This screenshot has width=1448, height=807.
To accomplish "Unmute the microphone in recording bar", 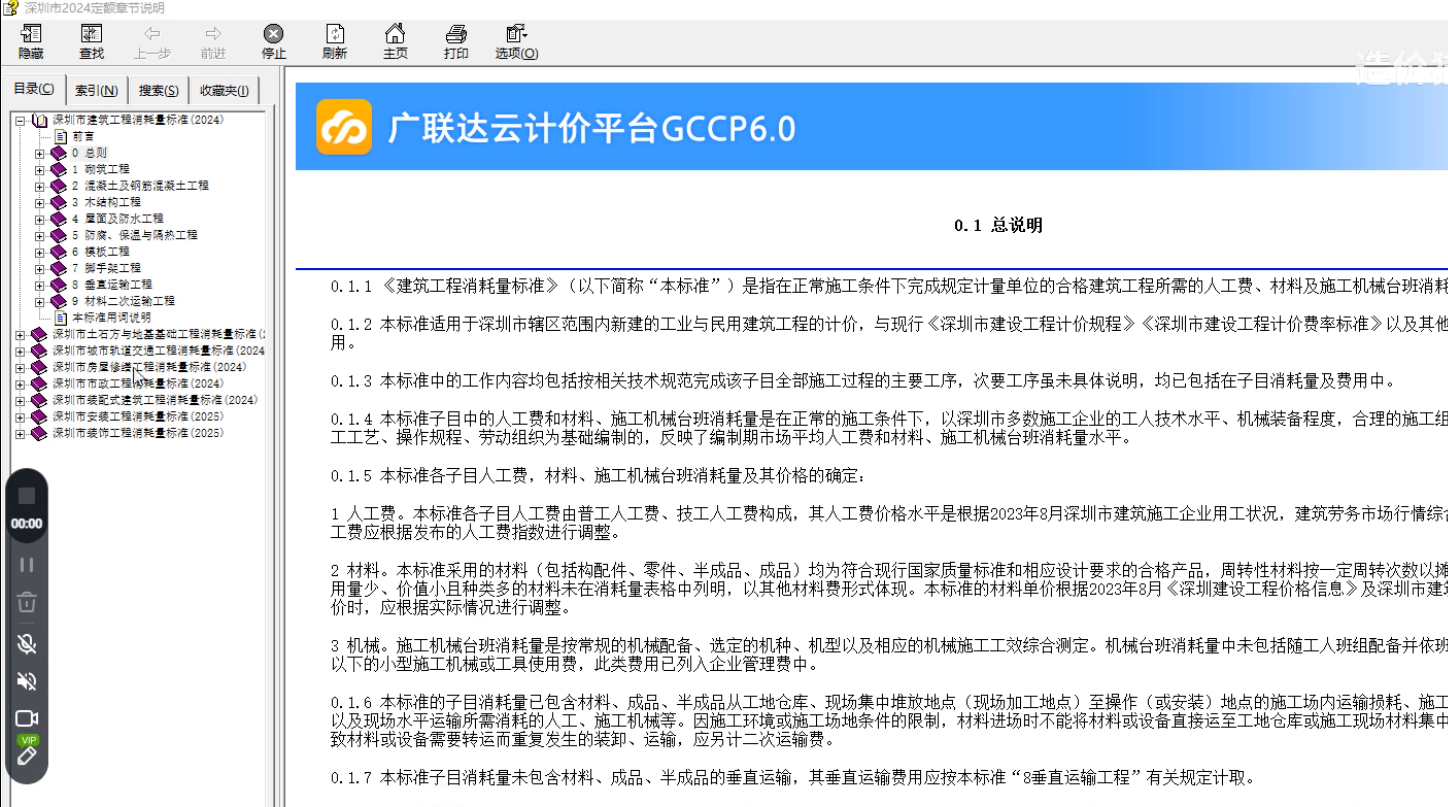I will pos(27,644).
